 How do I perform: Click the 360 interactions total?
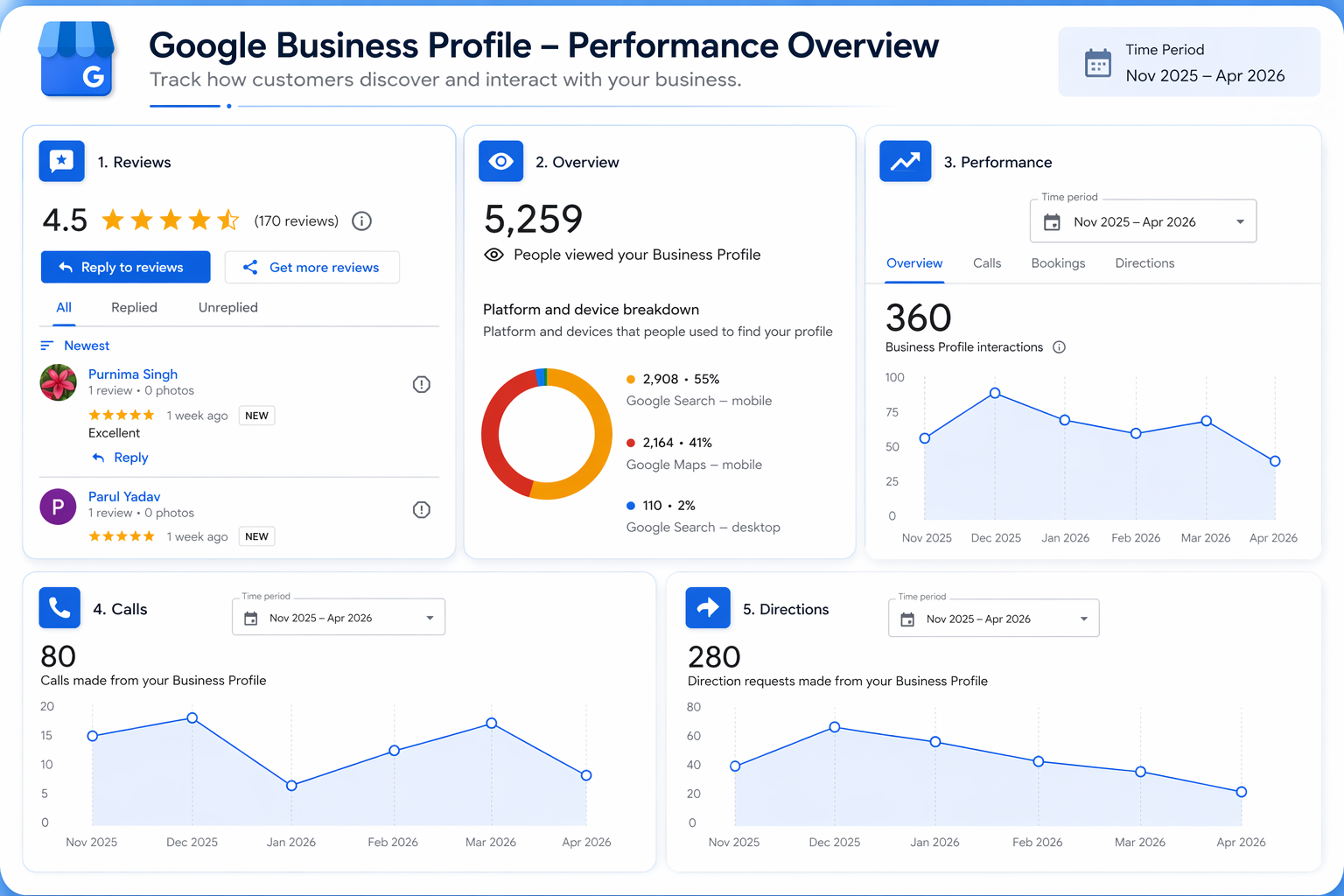point(918,318)
